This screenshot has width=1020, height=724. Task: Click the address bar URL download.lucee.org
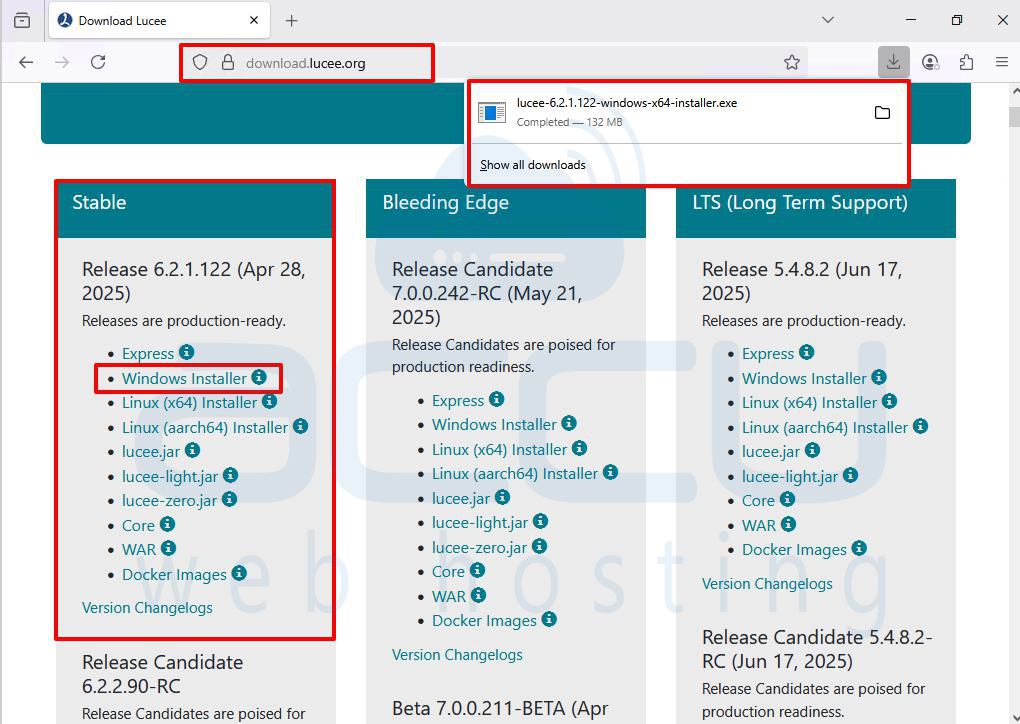306,63
